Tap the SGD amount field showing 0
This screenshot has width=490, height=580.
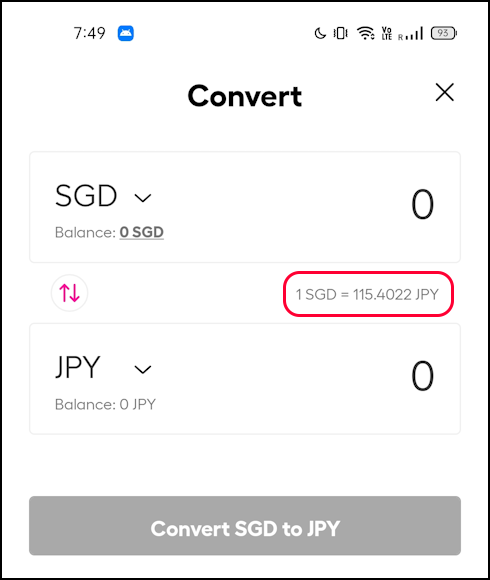click(422, 204)
